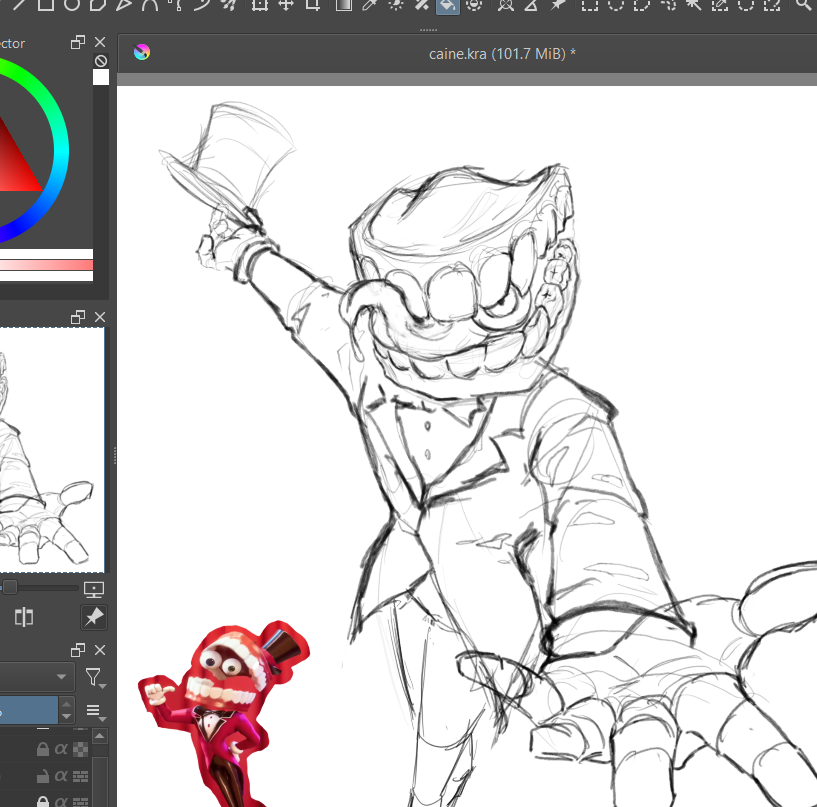Open the layer filter funnel menu
Viewport: 817px width, 807px height.
95,677
